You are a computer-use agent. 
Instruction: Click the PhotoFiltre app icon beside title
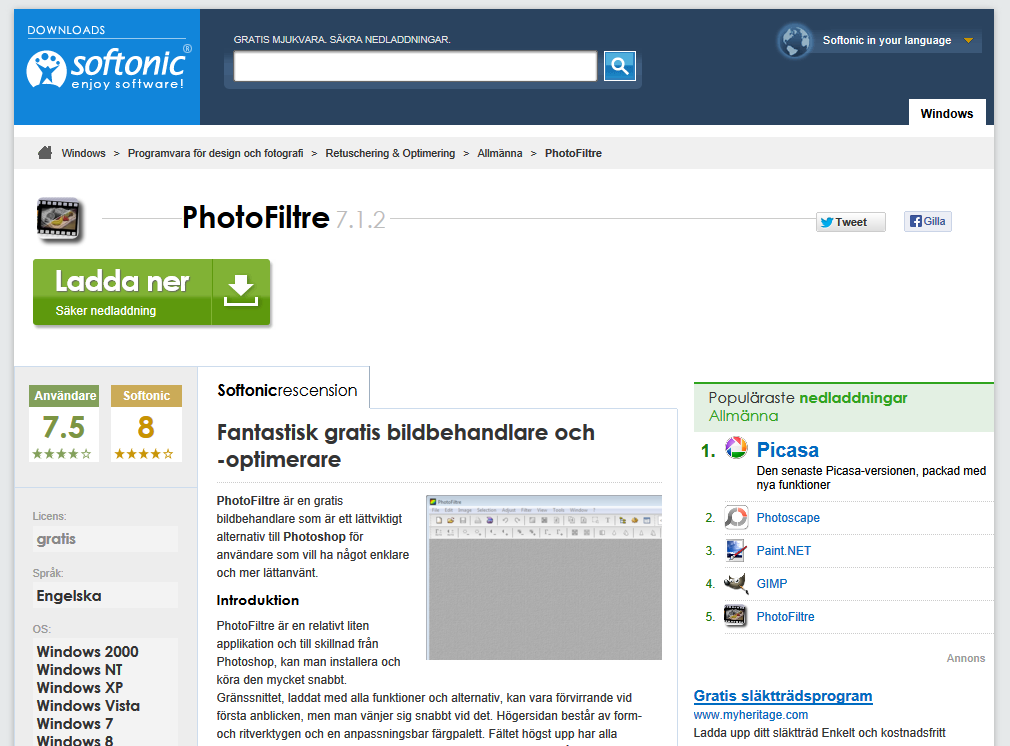tap(59, 220)
